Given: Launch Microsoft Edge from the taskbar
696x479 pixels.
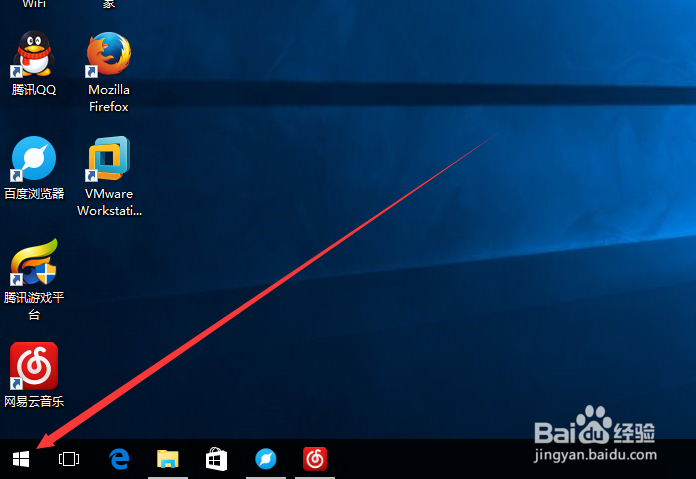Looking at the screenshot, I should tap(119, 459).
